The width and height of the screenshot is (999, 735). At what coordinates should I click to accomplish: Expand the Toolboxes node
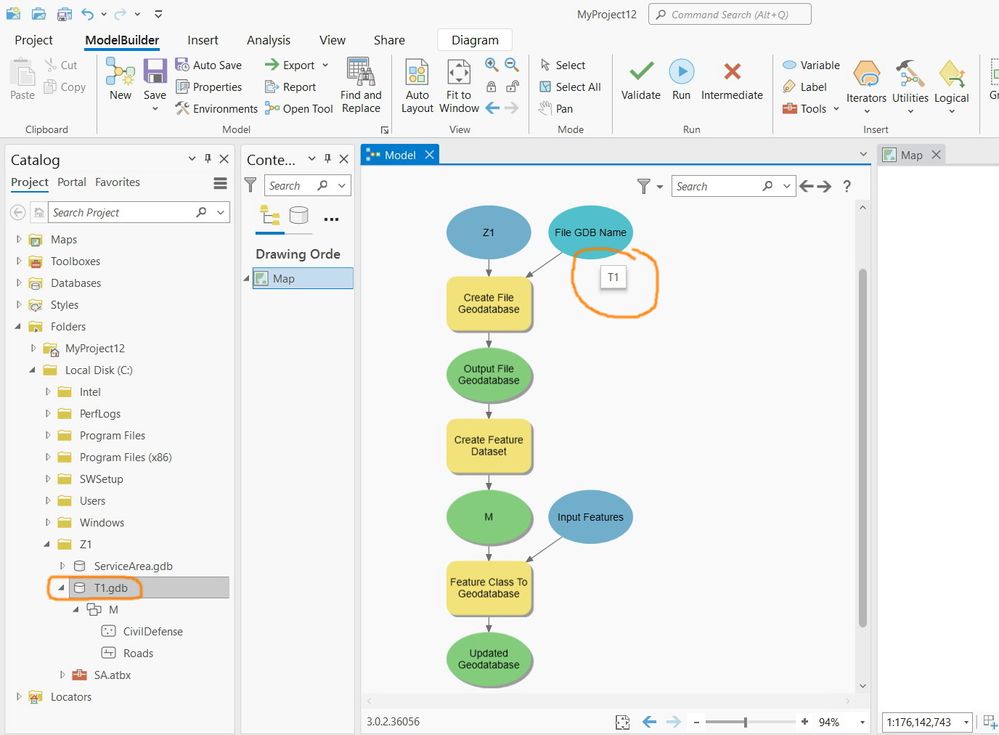click(x=18, y=261)
